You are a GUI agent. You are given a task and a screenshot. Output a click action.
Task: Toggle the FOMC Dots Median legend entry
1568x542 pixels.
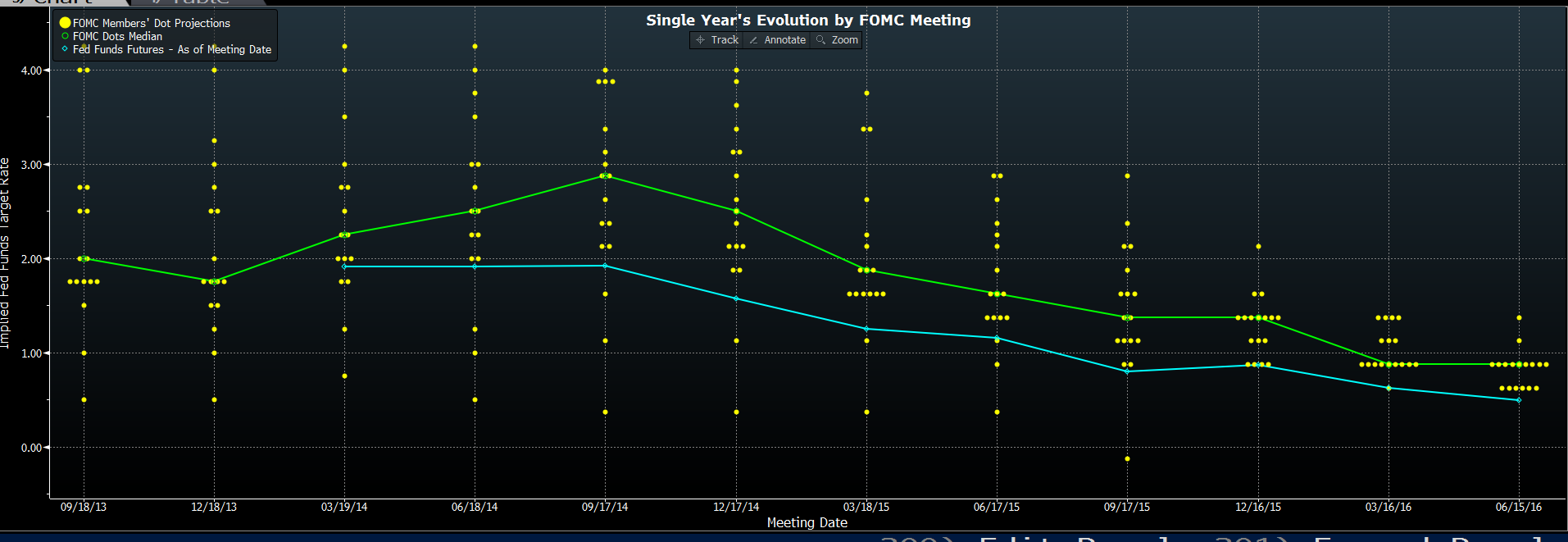click(117, 36)
